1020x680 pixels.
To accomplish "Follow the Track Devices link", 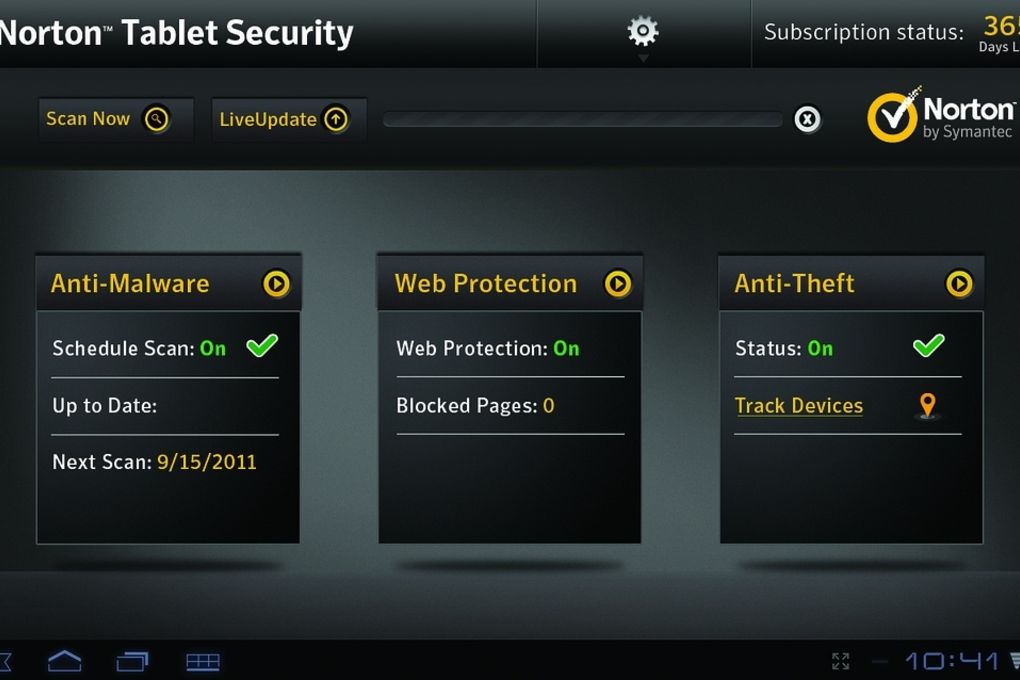I will click(x=799, y=406).
